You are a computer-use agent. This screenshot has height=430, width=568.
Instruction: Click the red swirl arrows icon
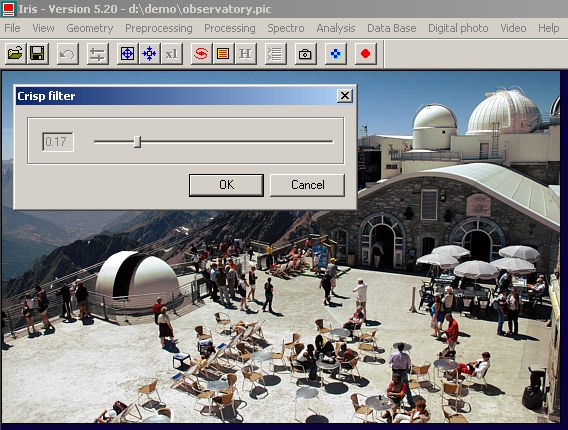(201, 54)
